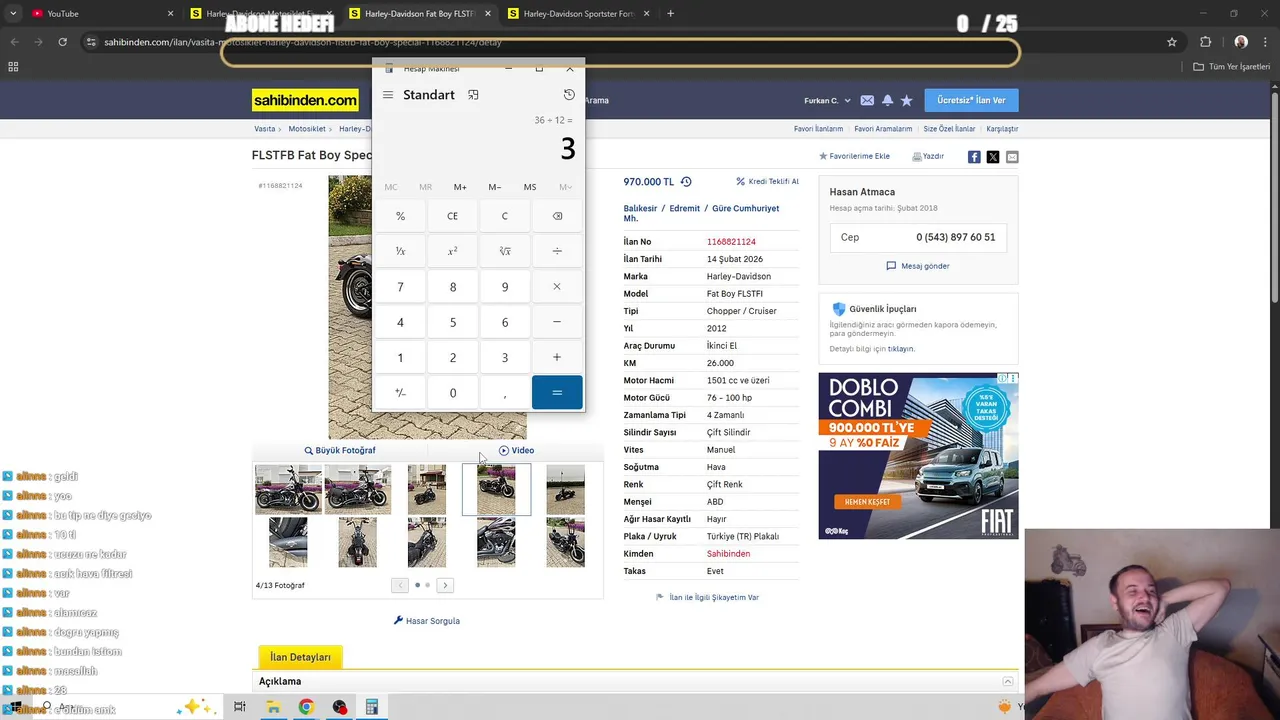
Task: Open the calculator history icon
Action: [569, 95]
